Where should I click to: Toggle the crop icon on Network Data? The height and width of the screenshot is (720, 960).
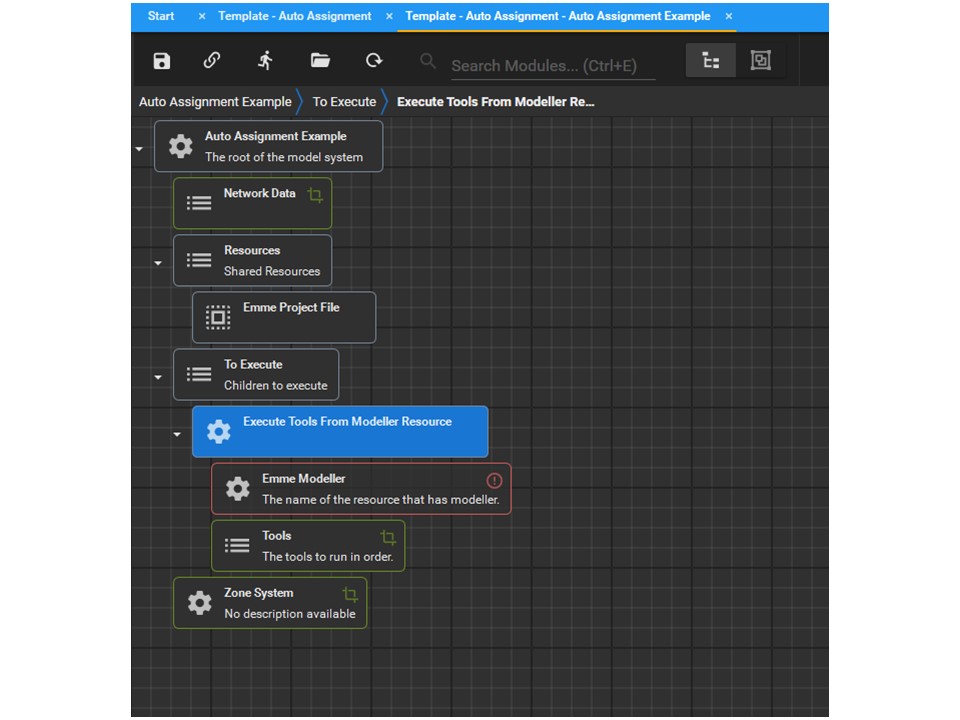[315, 195]
